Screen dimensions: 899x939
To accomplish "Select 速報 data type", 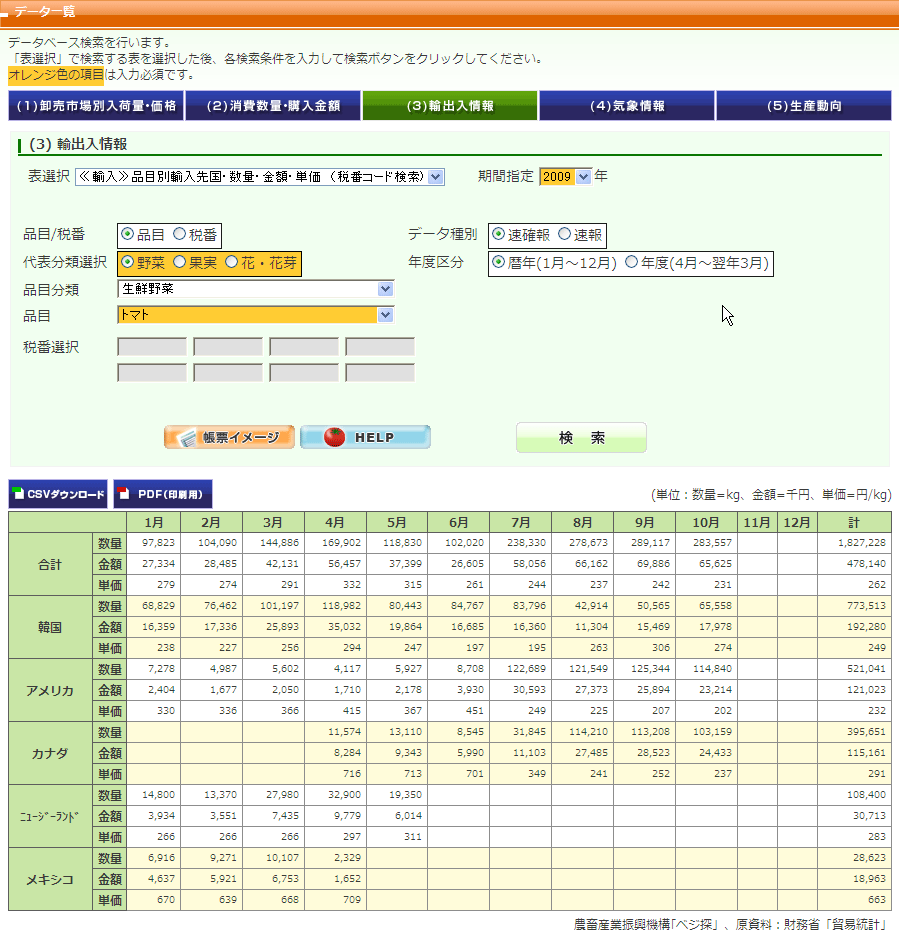I will pyautogui.click(x=565, y=235).
